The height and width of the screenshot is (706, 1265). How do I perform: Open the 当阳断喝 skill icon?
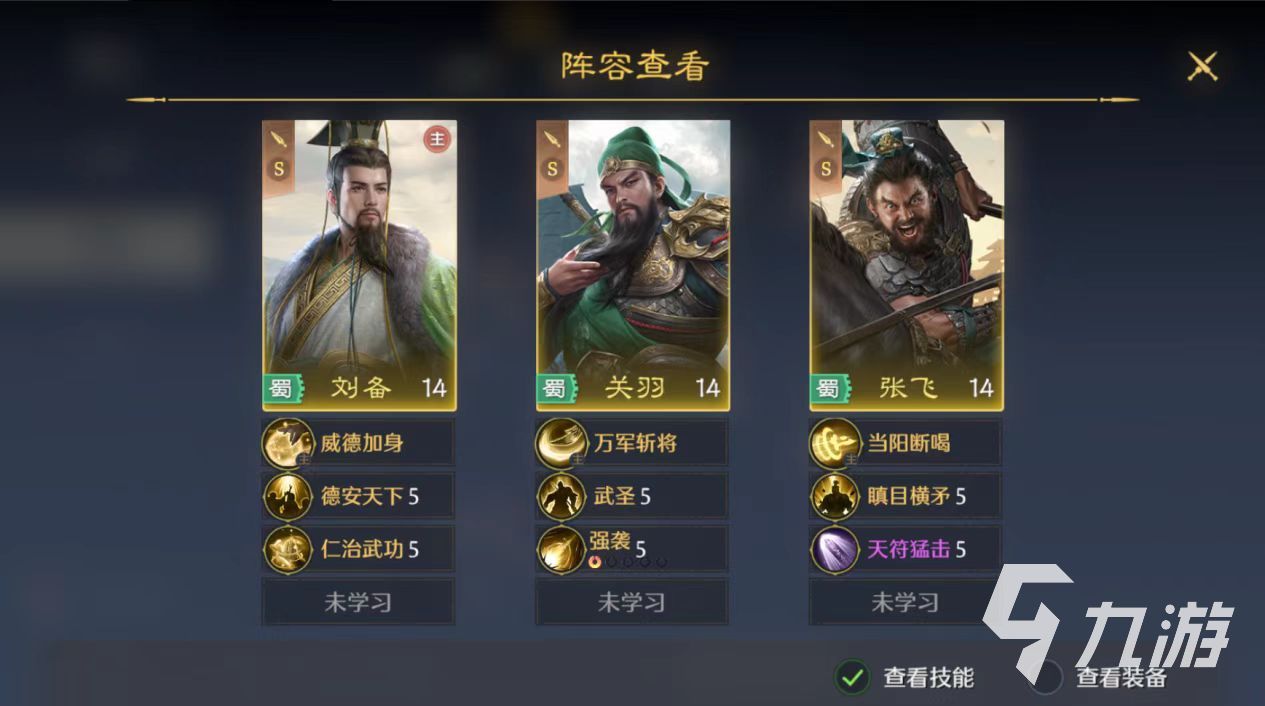[x=835, y=443]
